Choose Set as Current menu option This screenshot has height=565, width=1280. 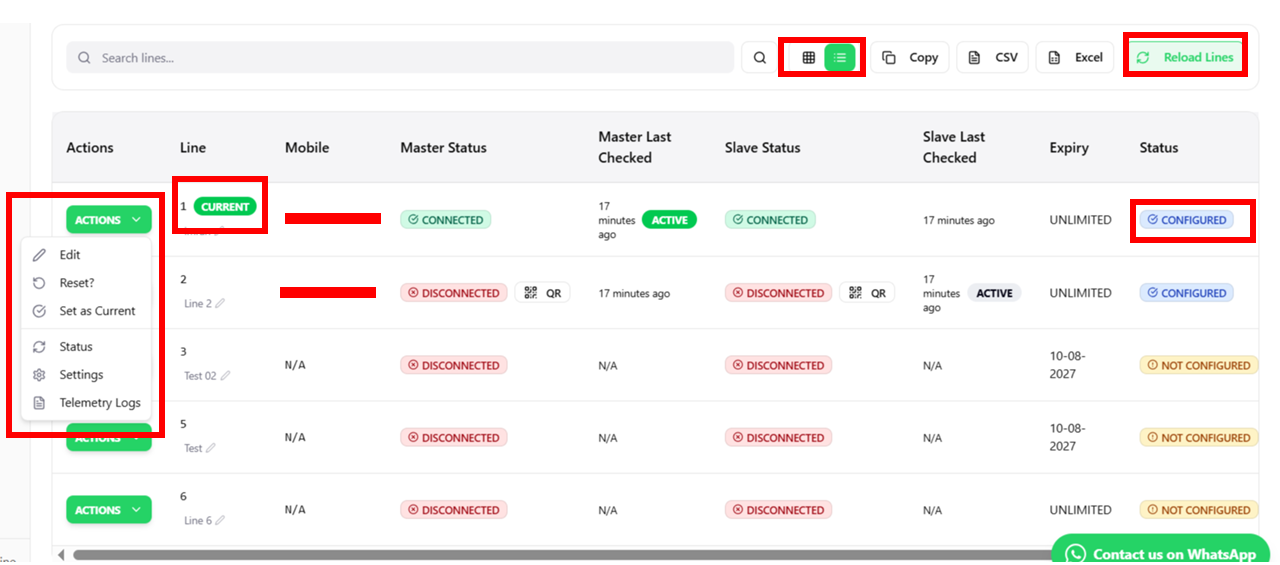96,311
